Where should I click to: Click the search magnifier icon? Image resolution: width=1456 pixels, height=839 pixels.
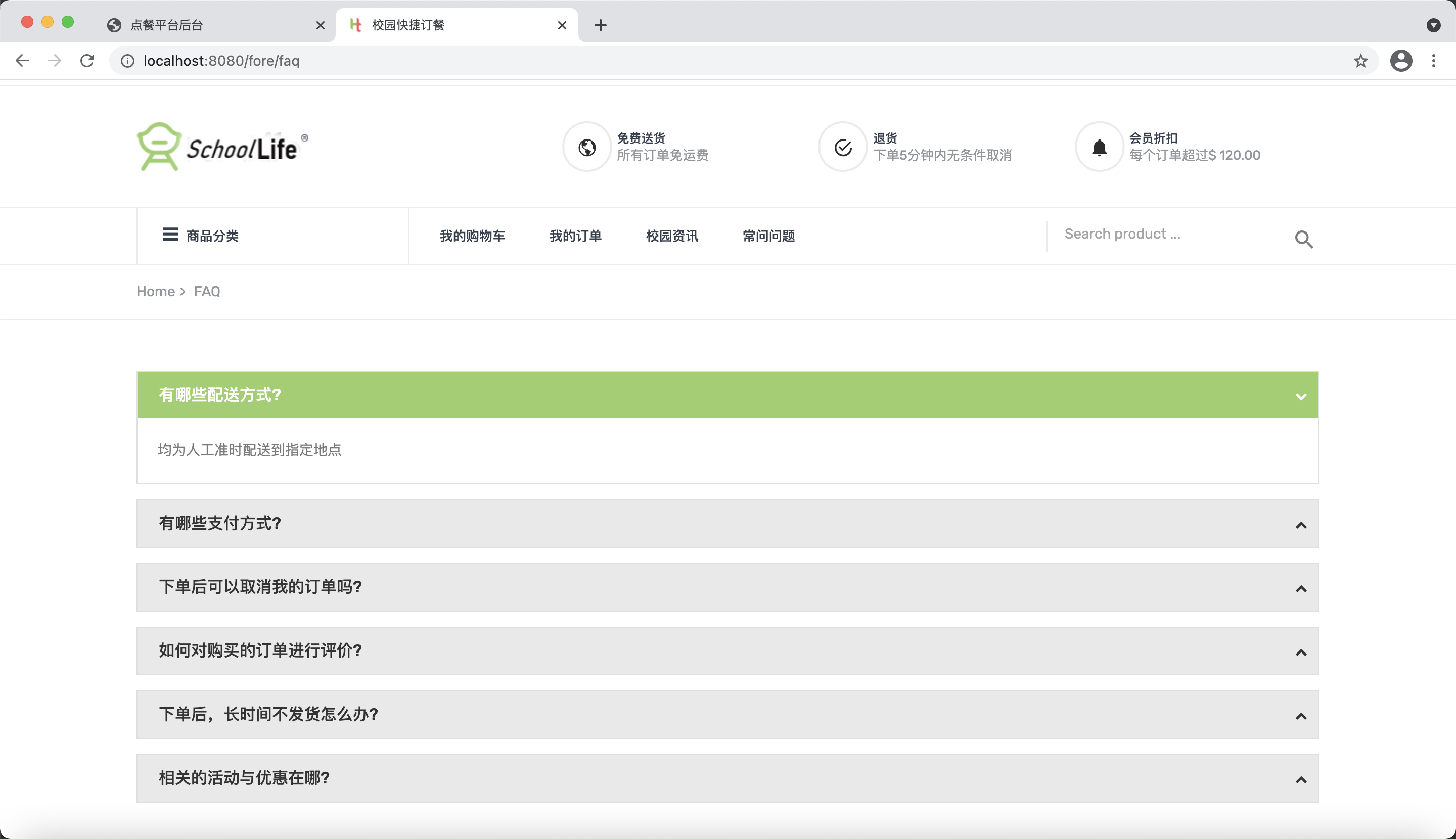tap(1304, 239)
